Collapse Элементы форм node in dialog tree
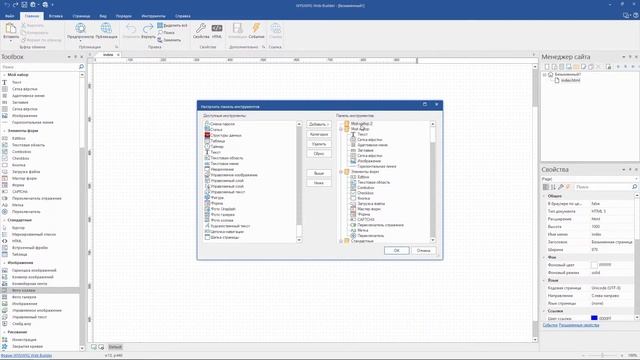 (341, 172)
